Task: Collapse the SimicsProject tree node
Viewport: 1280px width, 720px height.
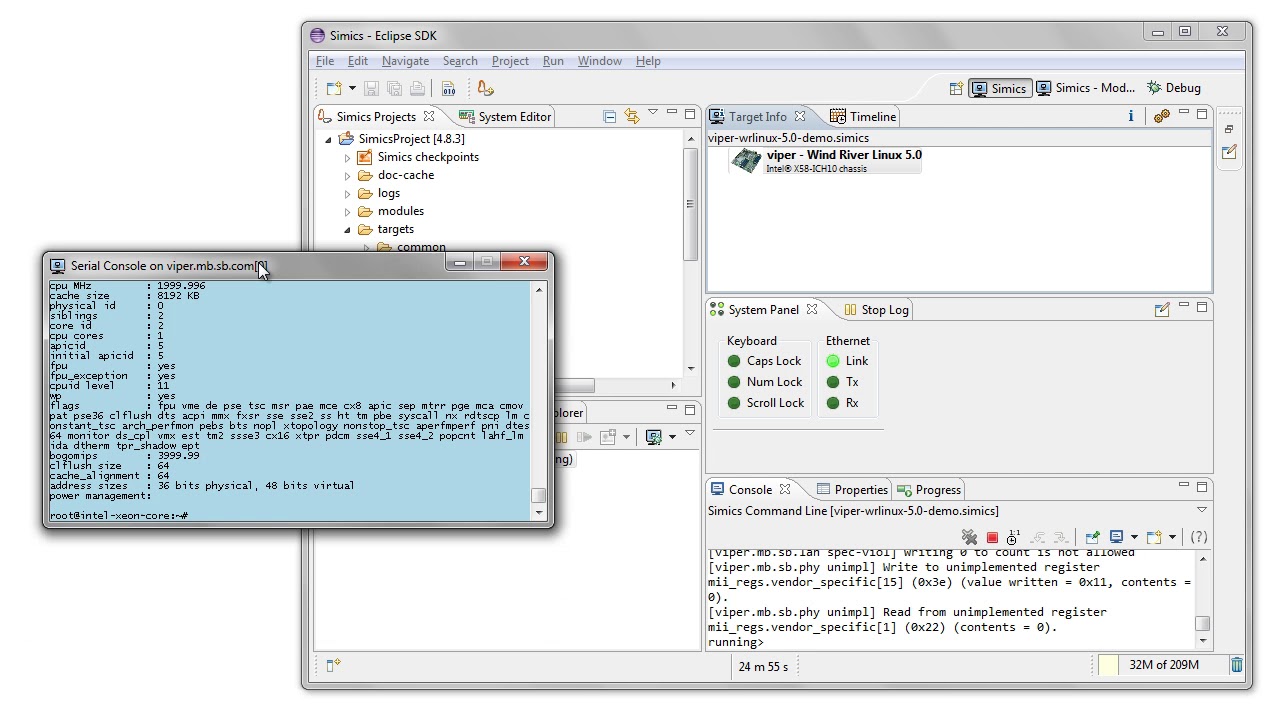Action: pyautogui.click(x=328, y=140)
